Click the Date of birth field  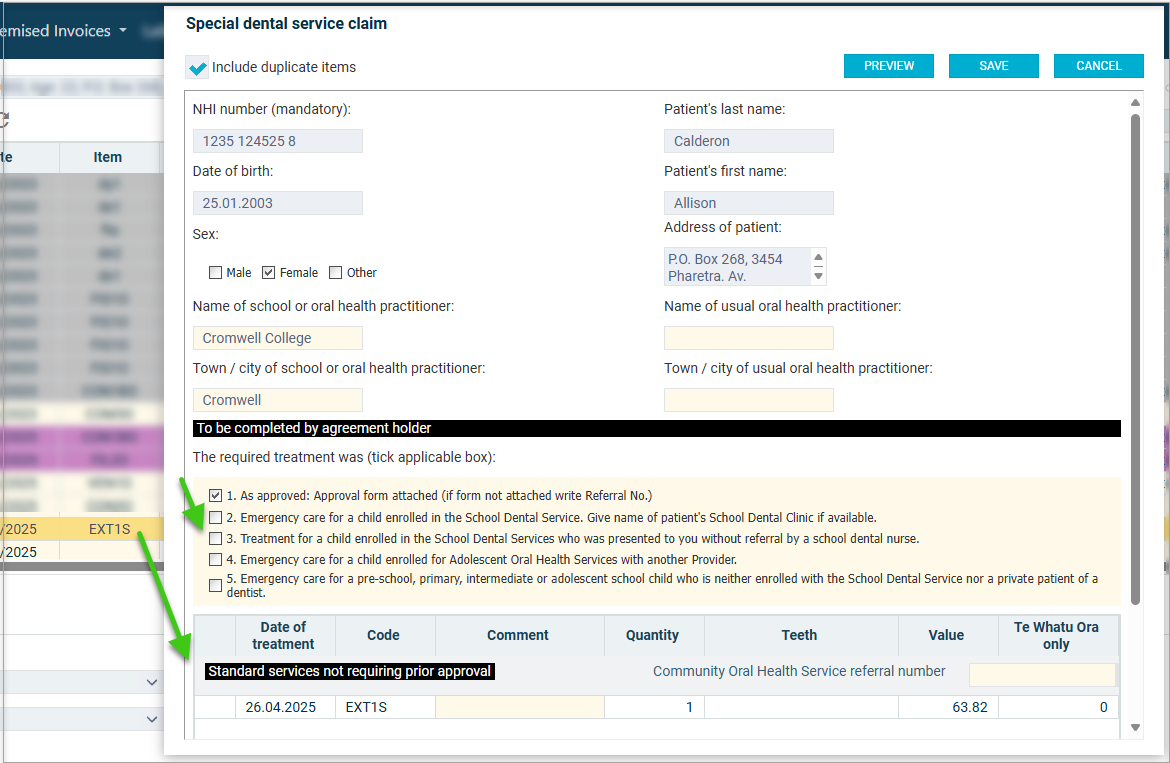click(x=278, y=203)
